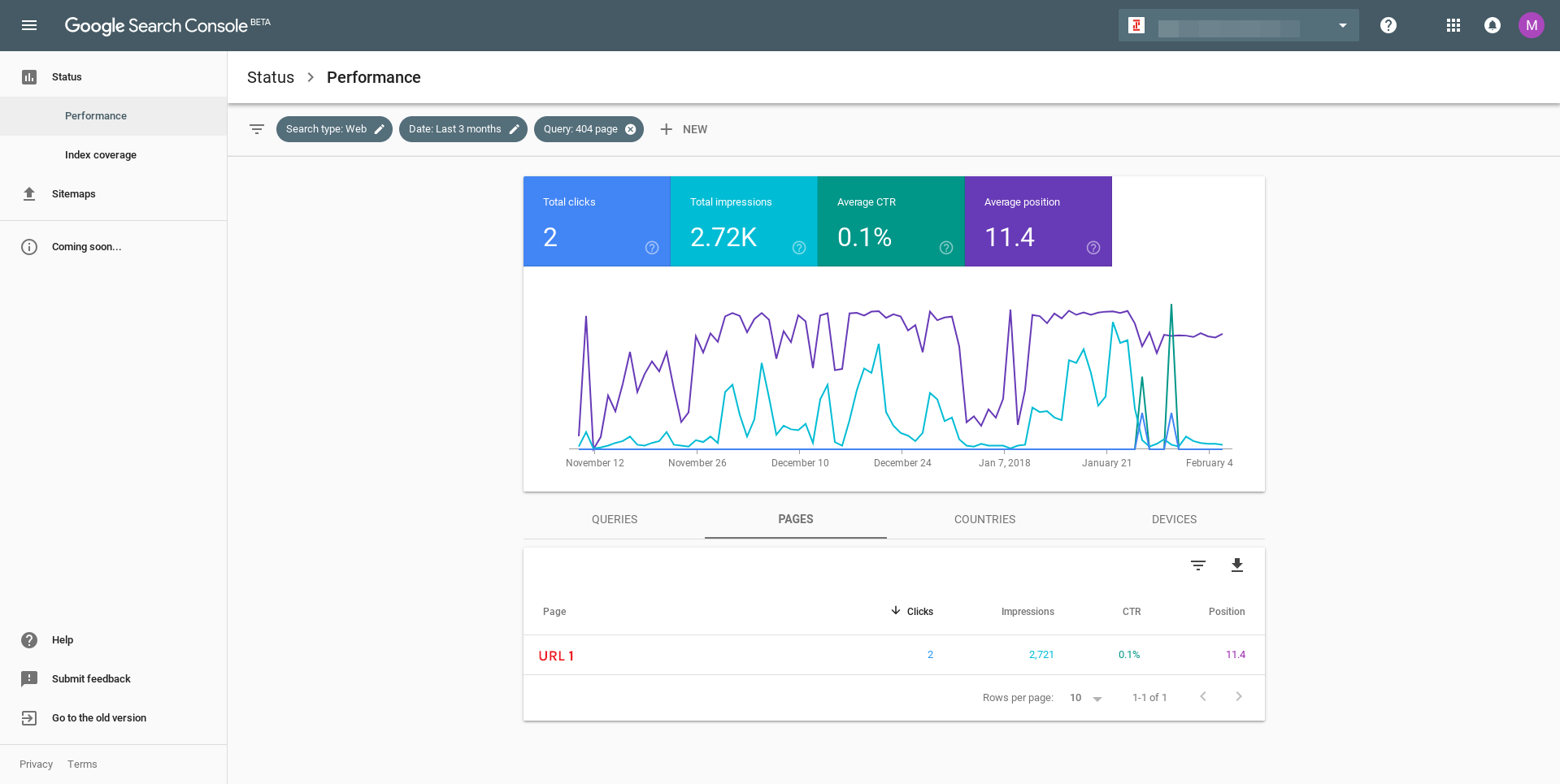This screenshot has width=1560, height=784.
Task: Toggle the Average position metric card
Action: pos(1037,221)
